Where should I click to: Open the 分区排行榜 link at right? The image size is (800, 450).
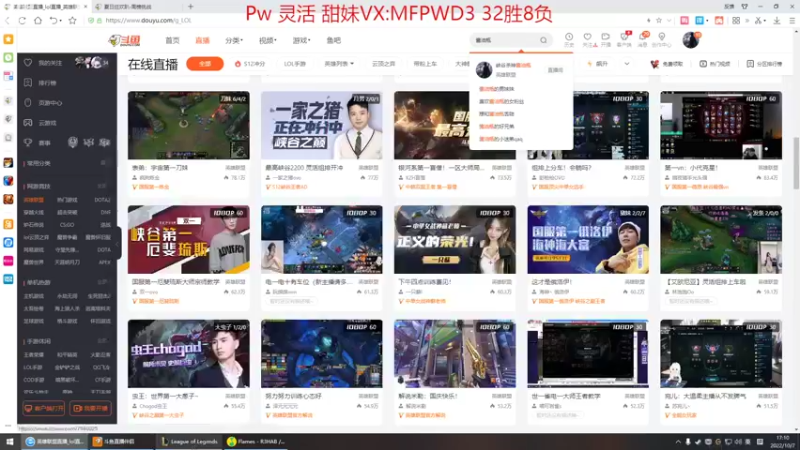(x=764, y=64)
